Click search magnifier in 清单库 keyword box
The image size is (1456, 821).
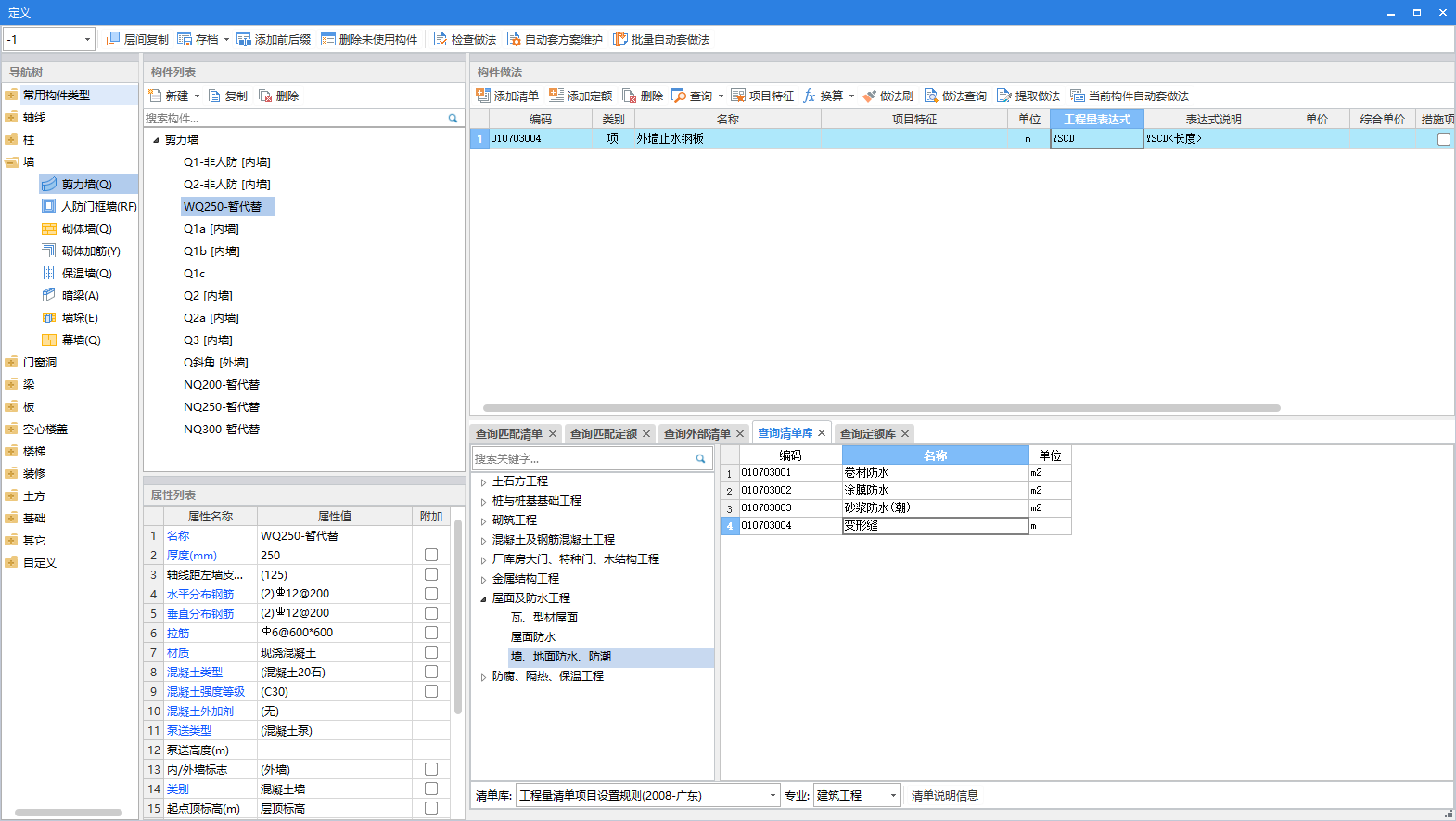pyautogui.click(x=701, y=458)
